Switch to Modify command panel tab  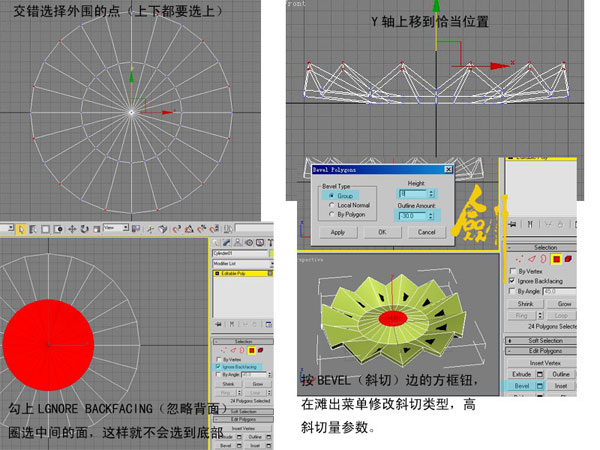227,243
